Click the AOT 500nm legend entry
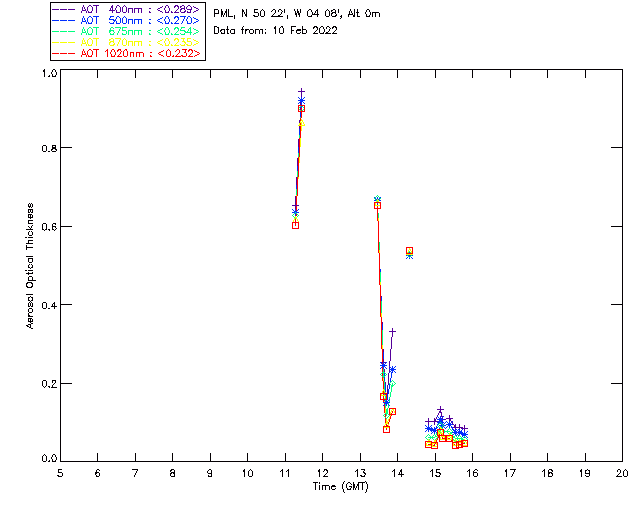This screenshot has width=640, height=512. coord(126,20)
